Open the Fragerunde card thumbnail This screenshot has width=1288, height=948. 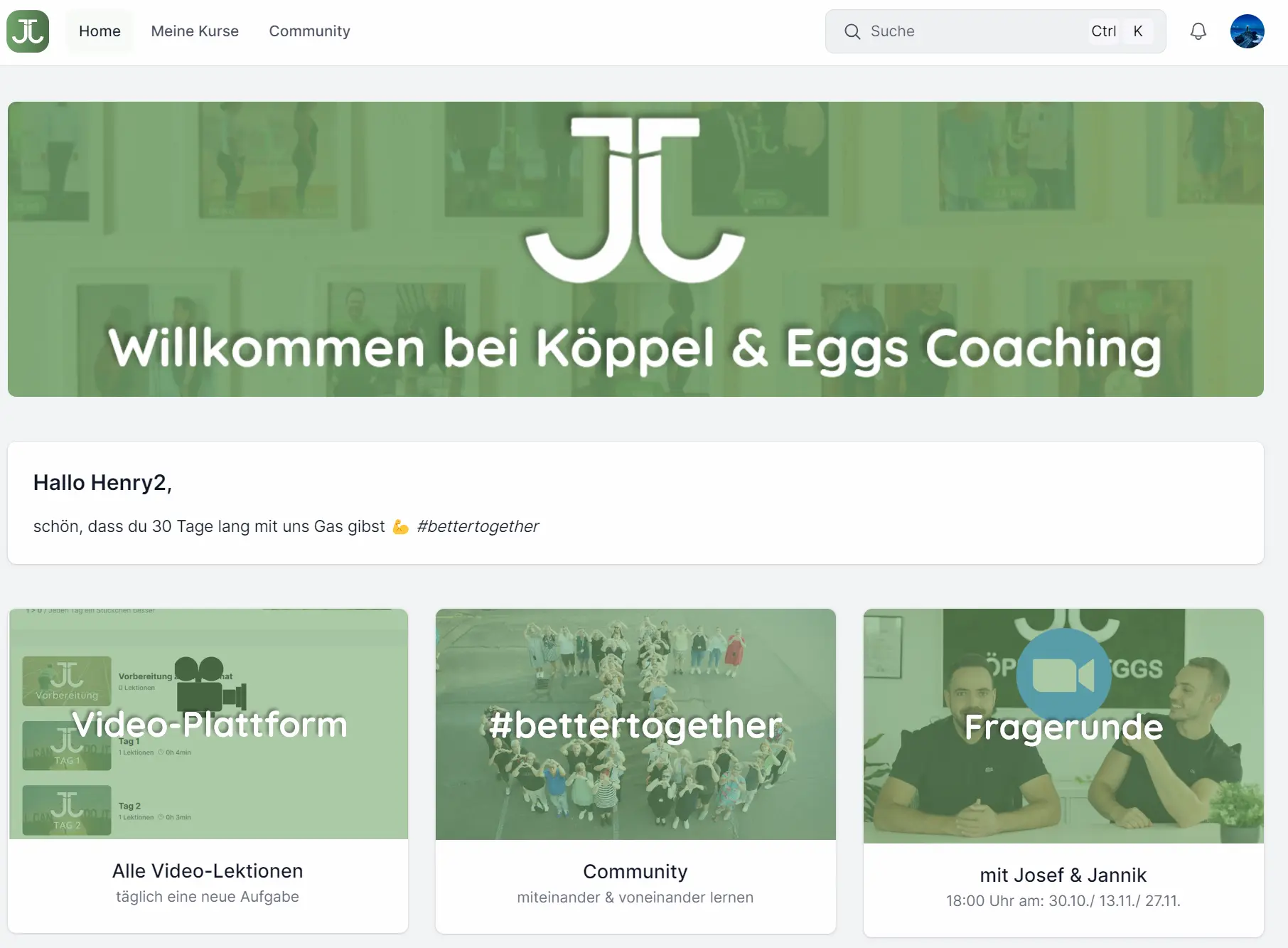pyautogui.click(x=1063, y=726)
